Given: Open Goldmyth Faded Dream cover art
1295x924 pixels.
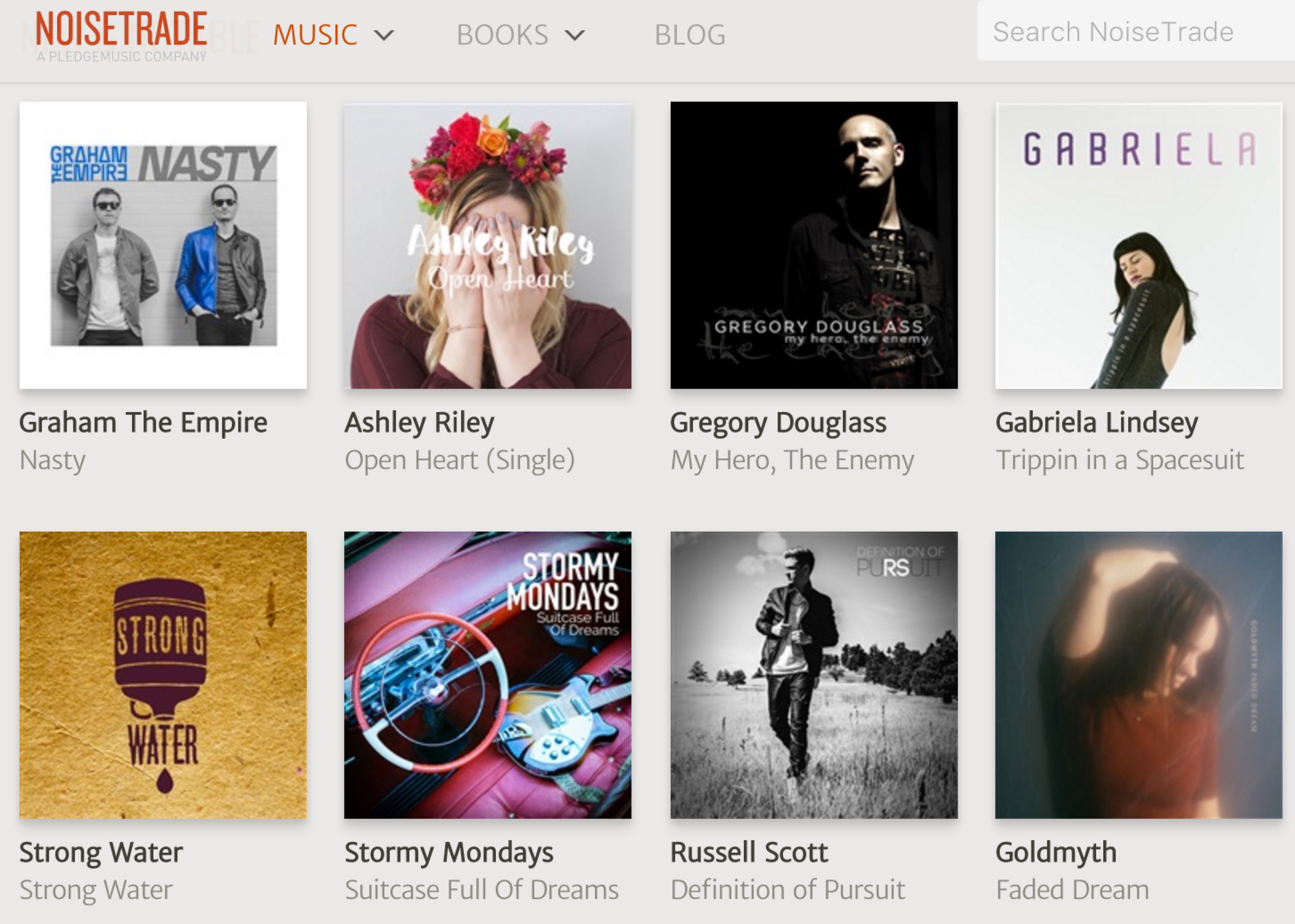Looking at the screenshot, I should tap(1138, 675).
